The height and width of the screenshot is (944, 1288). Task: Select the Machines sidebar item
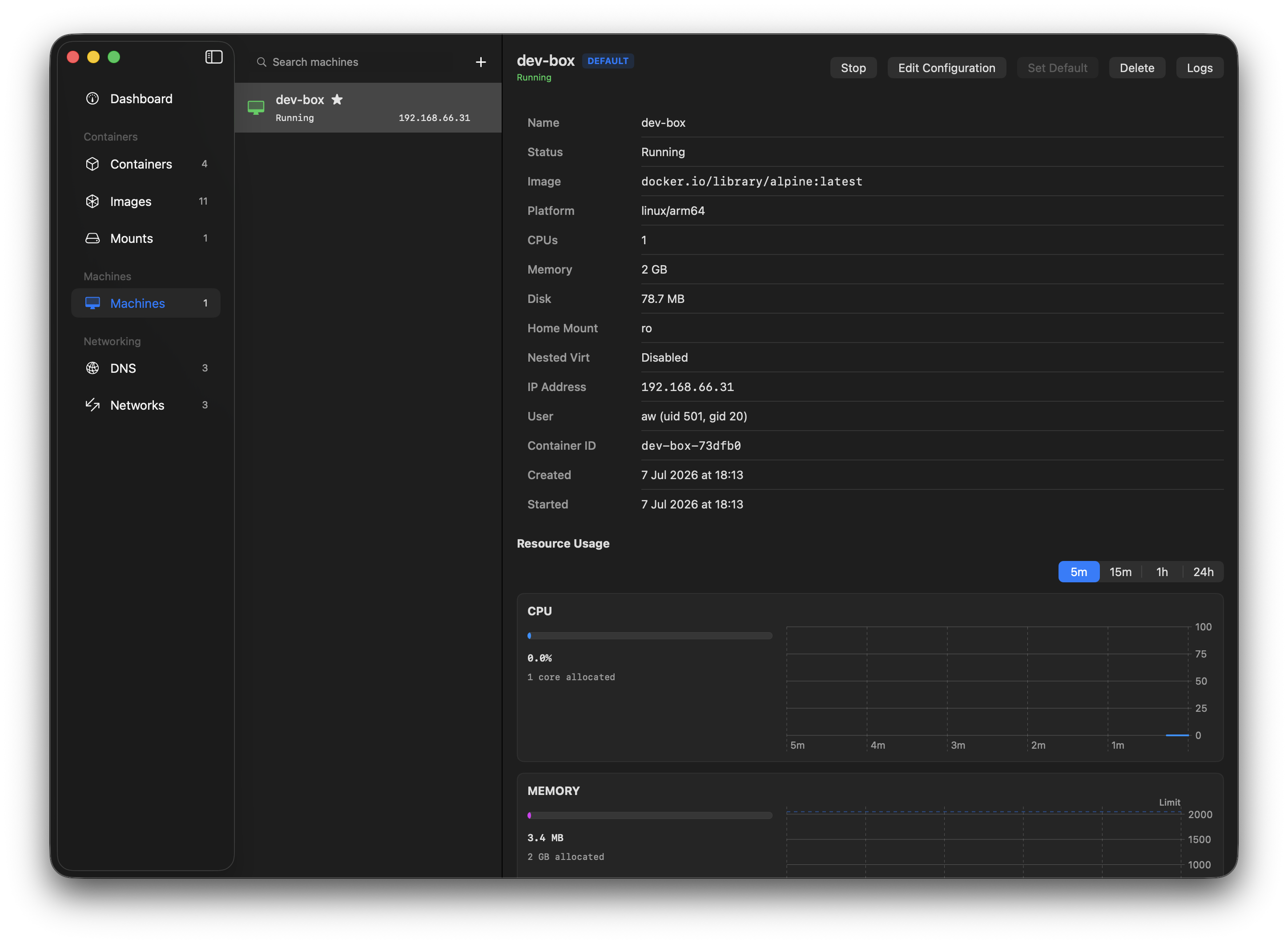tap(145, 303)
